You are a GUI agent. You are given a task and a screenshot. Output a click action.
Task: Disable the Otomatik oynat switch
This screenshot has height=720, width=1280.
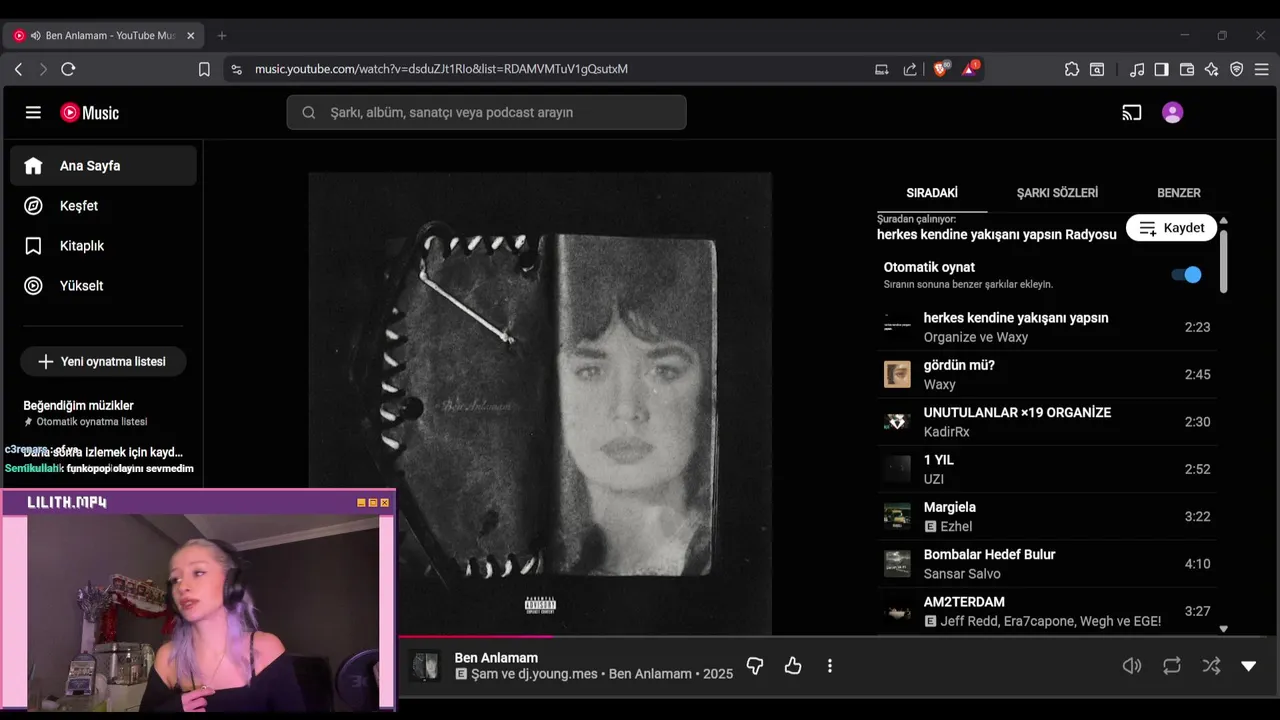1187,275
